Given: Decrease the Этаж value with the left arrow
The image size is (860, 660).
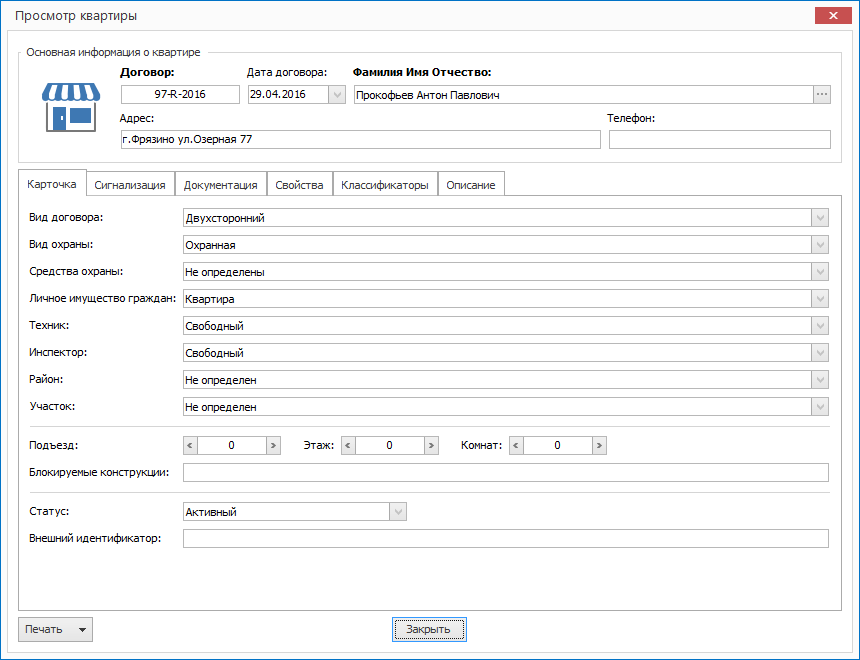Looking at the screenshot, I should [348, 445].
